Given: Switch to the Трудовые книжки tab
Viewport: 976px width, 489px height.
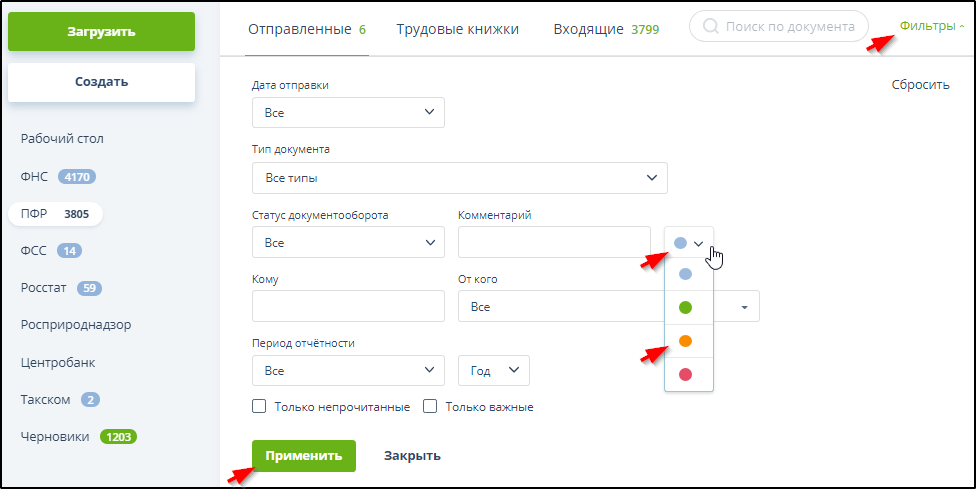Looking at the screenshot, I should pos(457,29).
